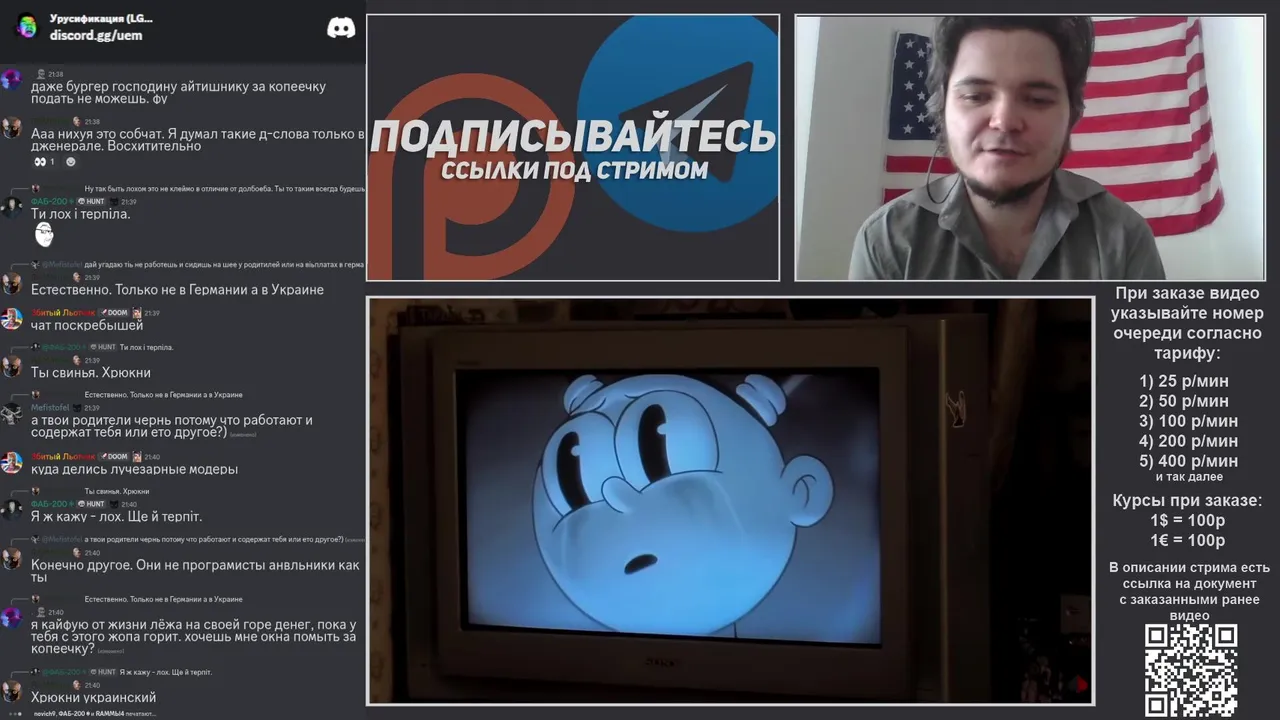Click avatar beside 'Ааа ... это собчат' message
The image size is (1280, 720).
[11, 128]
